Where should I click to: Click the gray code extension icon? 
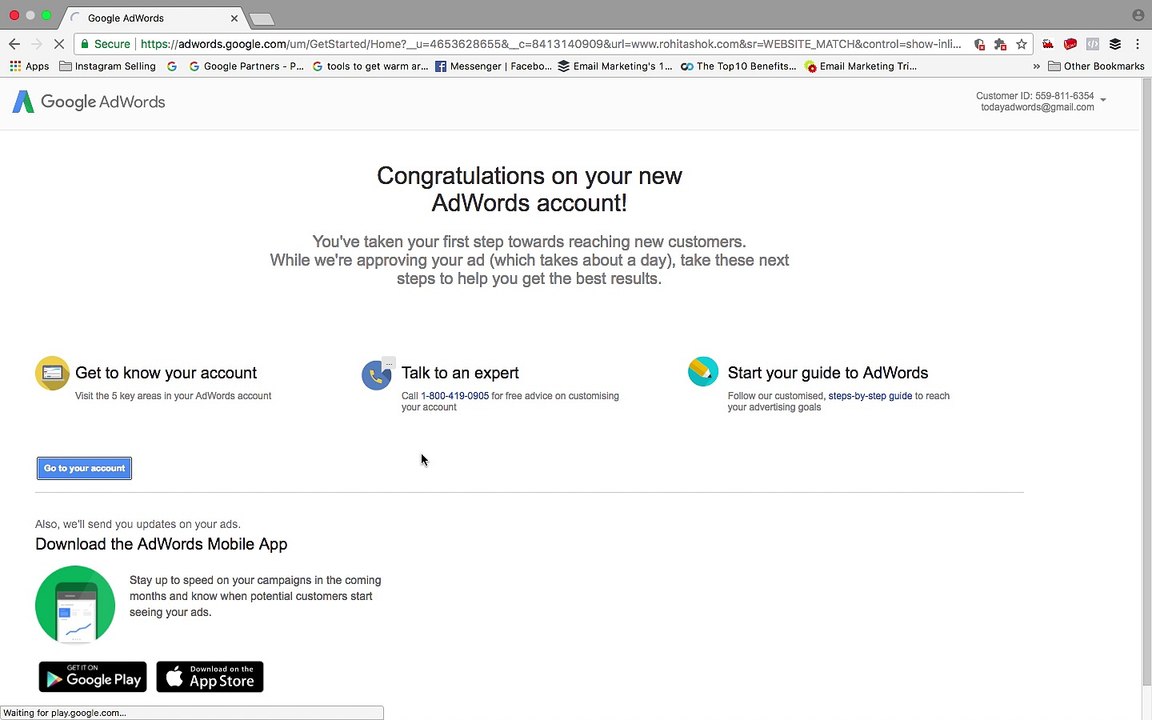[1092, 44]
